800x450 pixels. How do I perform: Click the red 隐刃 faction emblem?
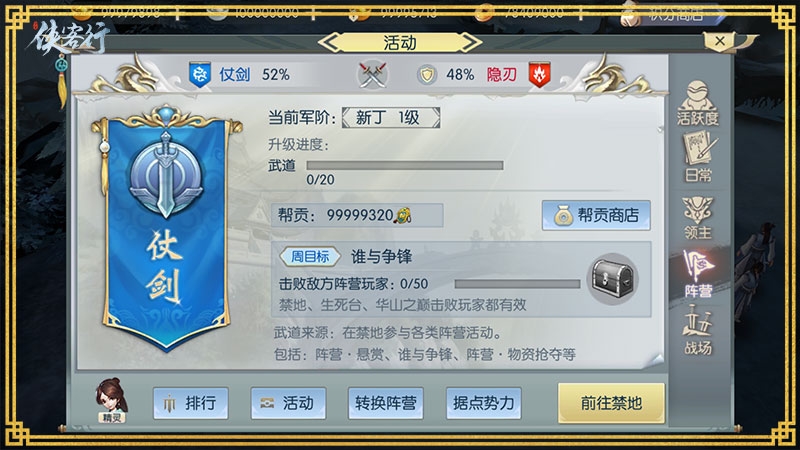[x=539, y=74]
